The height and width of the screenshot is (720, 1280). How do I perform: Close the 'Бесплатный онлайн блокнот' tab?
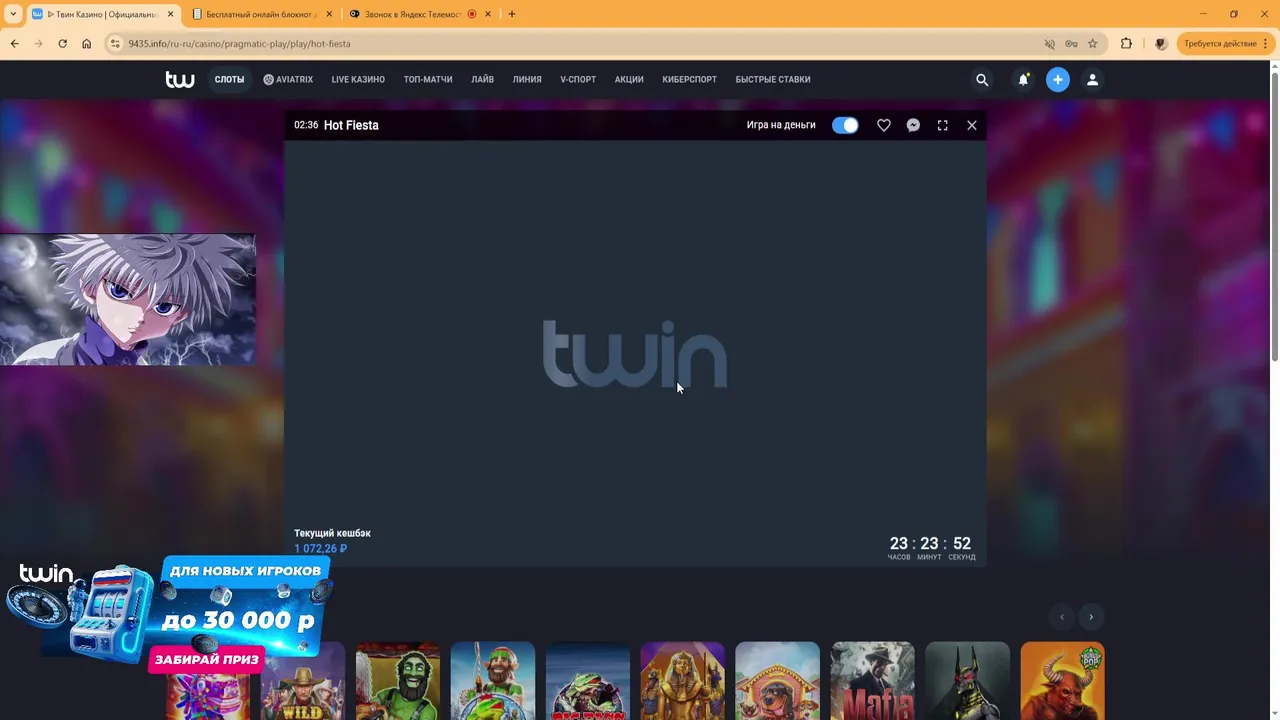coord(329,14)
